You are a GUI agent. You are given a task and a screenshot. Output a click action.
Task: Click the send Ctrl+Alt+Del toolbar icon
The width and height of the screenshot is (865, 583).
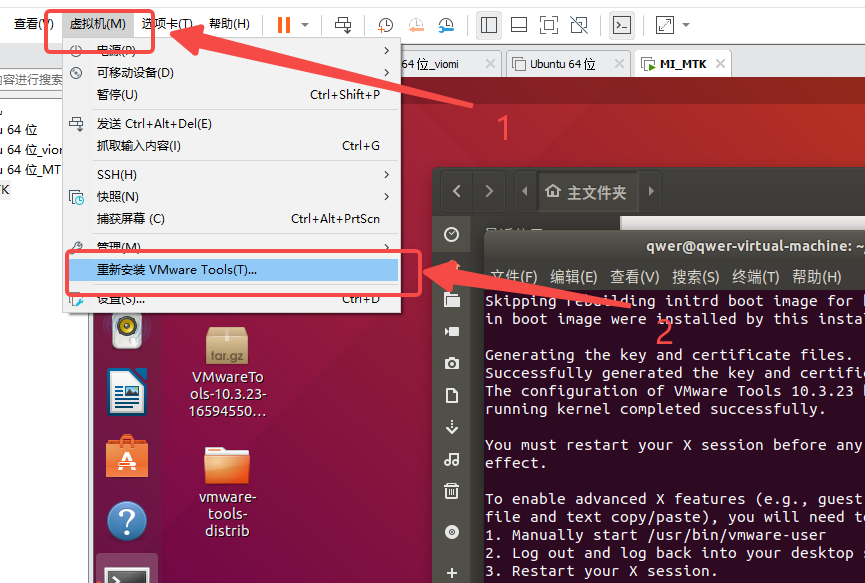pyautogui.click(x=343, y=25)
